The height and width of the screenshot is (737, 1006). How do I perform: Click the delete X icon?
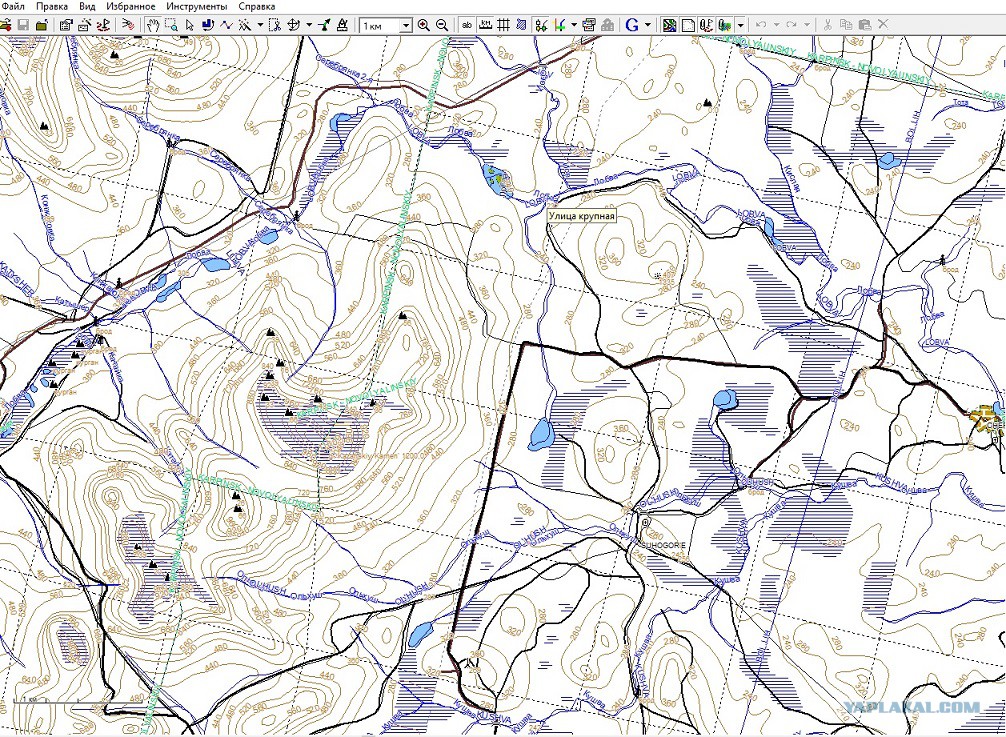tap(883, 25)
